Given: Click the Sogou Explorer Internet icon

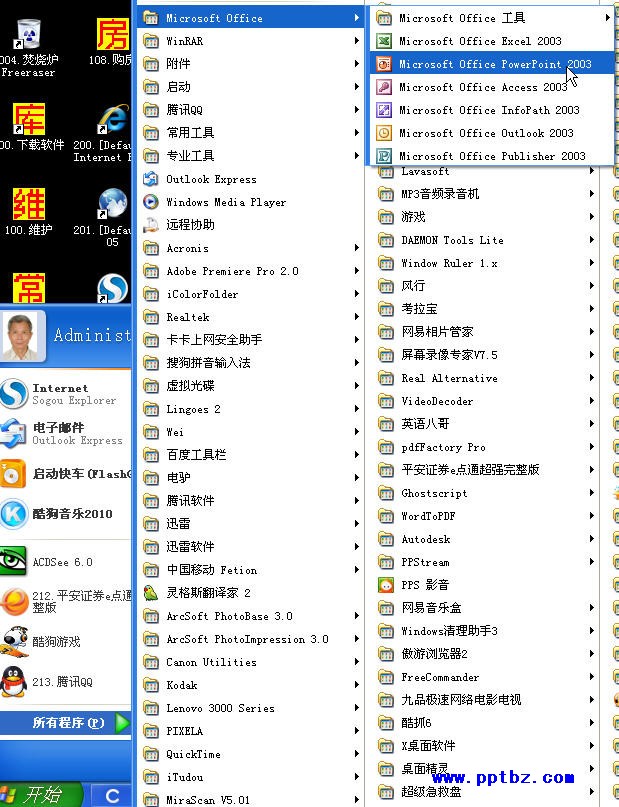Looking at the screenshot, I should (14, 394).
